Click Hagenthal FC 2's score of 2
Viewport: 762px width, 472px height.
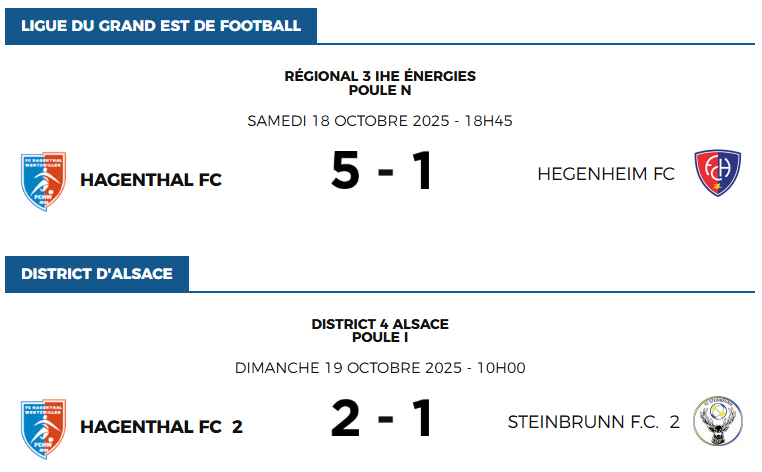point(345,420)
